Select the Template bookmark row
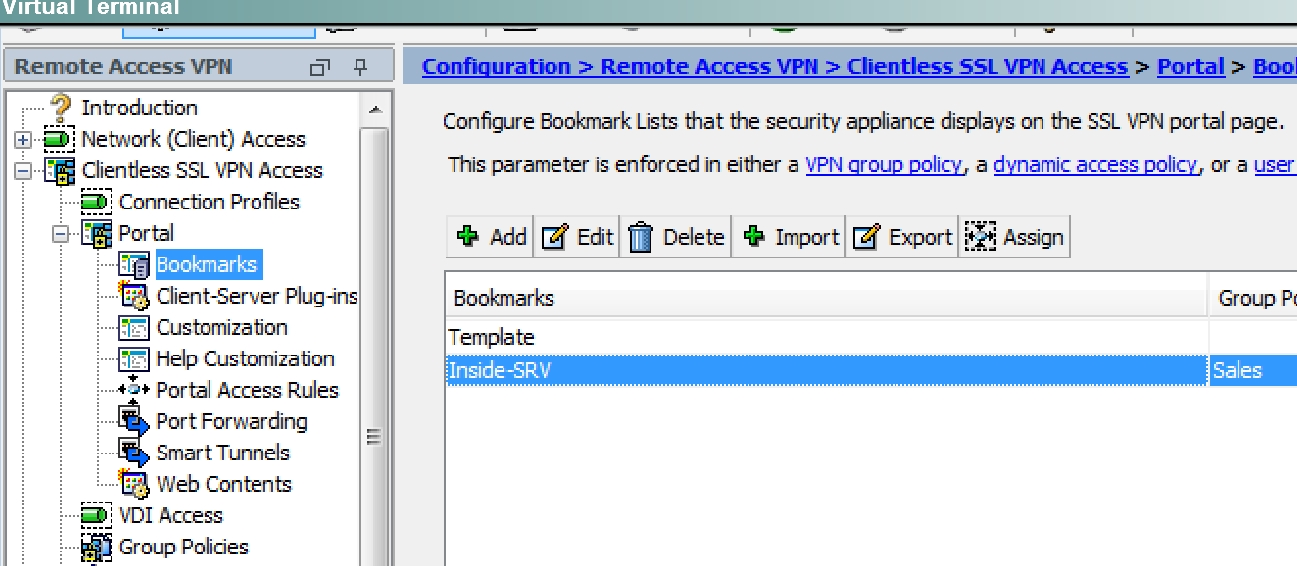The image size is (1297, 566). click(x=826, y=338)
